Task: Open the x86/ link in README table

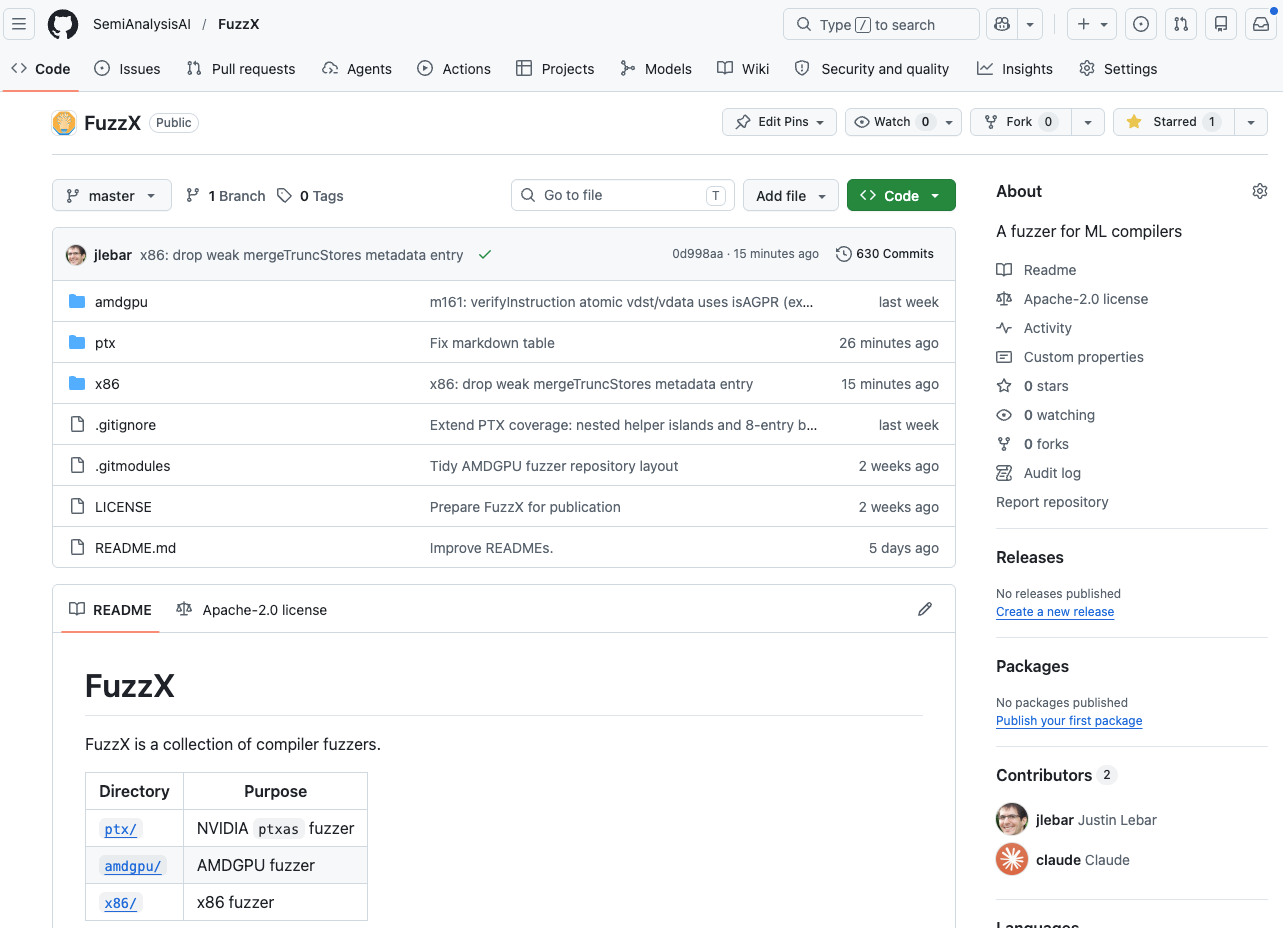Action: click(x=121, y=903)
